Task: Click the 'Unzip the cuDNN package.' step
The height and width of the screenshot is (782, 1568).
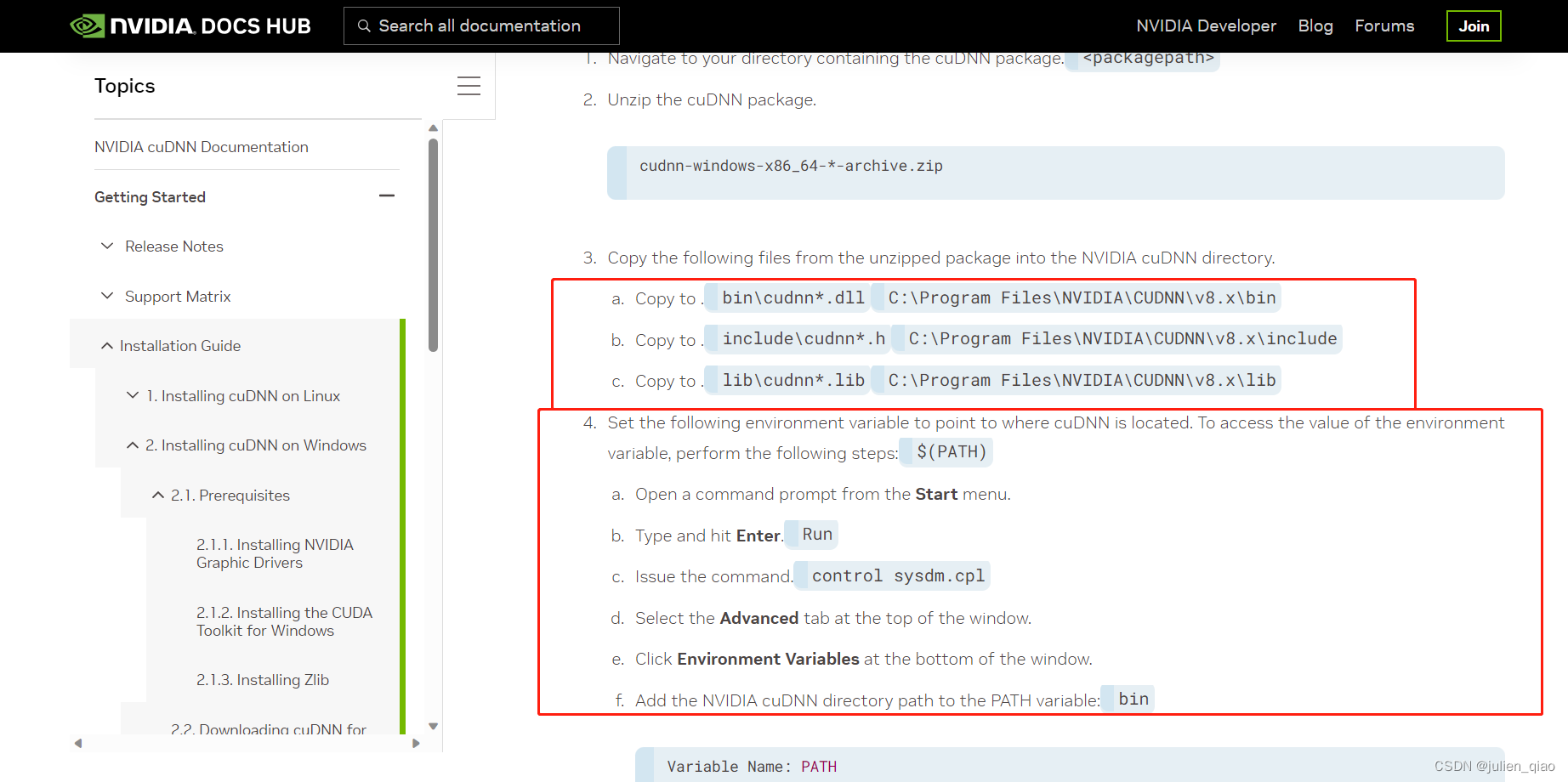Action: [712, 99]
